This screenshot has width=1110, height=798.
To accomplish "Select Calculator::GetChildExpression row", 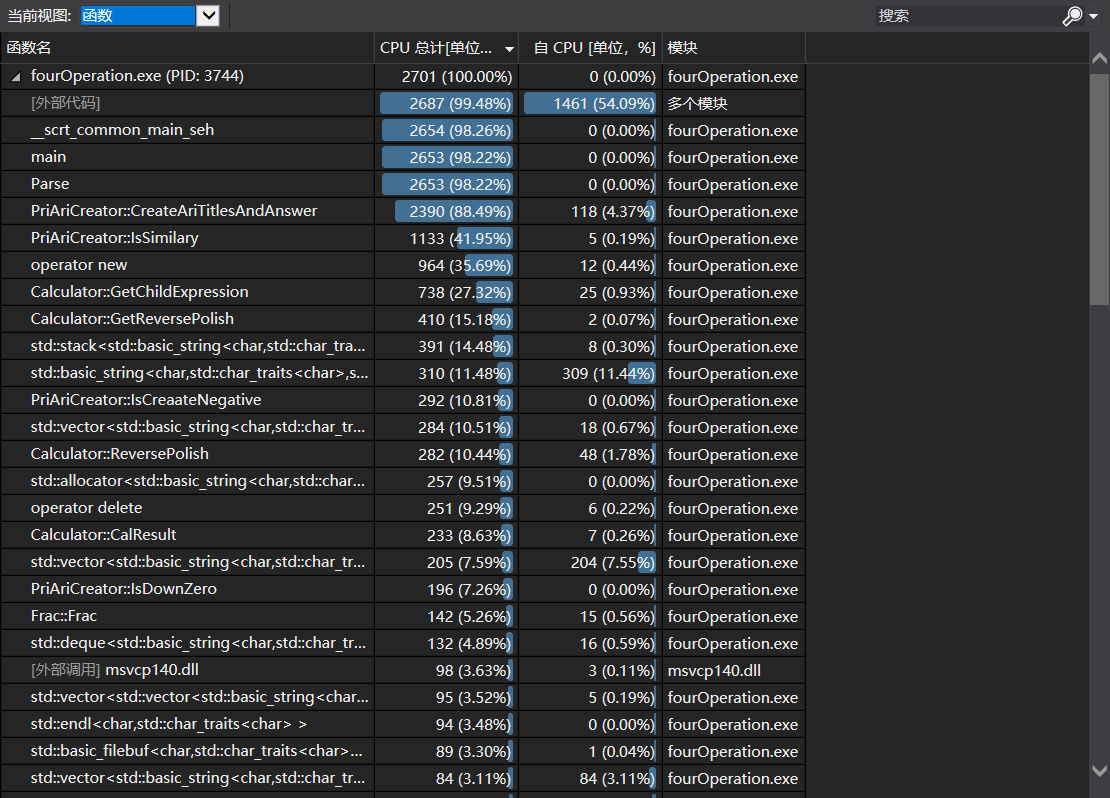I will (402, 292).
